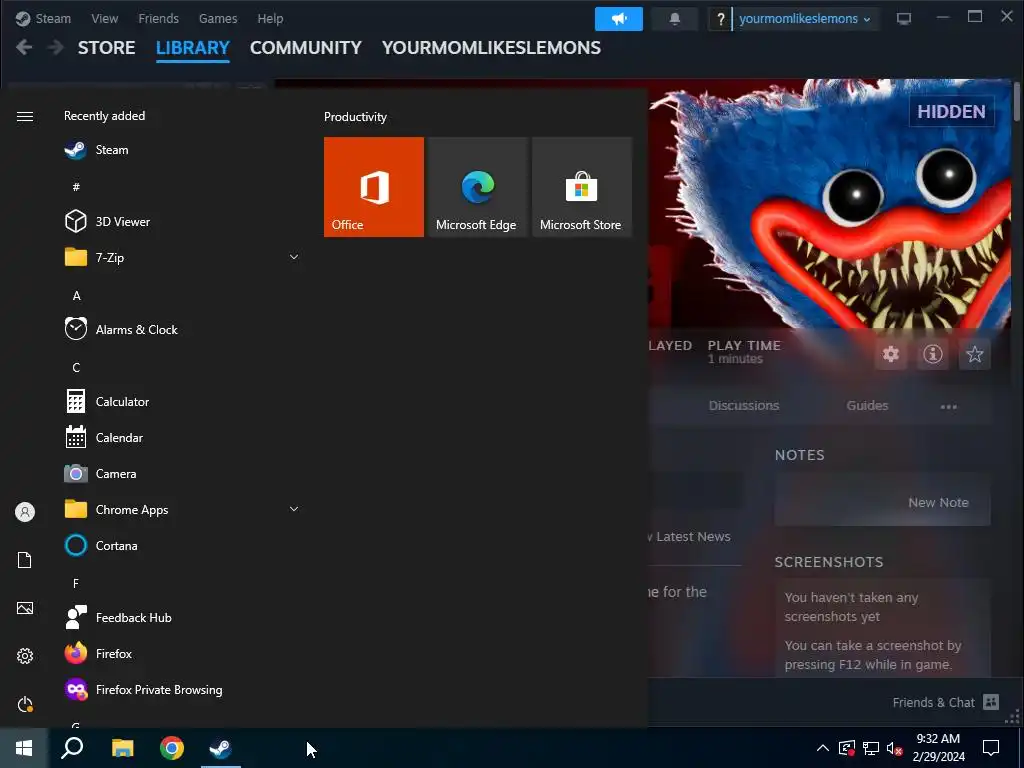The image size is (1024, 768).
Task: Click the Windows Start button
Action: (x=24, y=748)
